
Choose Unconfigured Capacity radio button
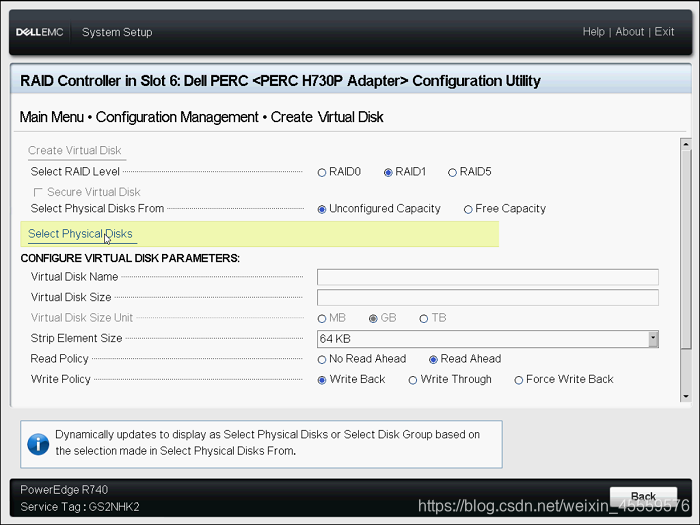click(322, 209)
